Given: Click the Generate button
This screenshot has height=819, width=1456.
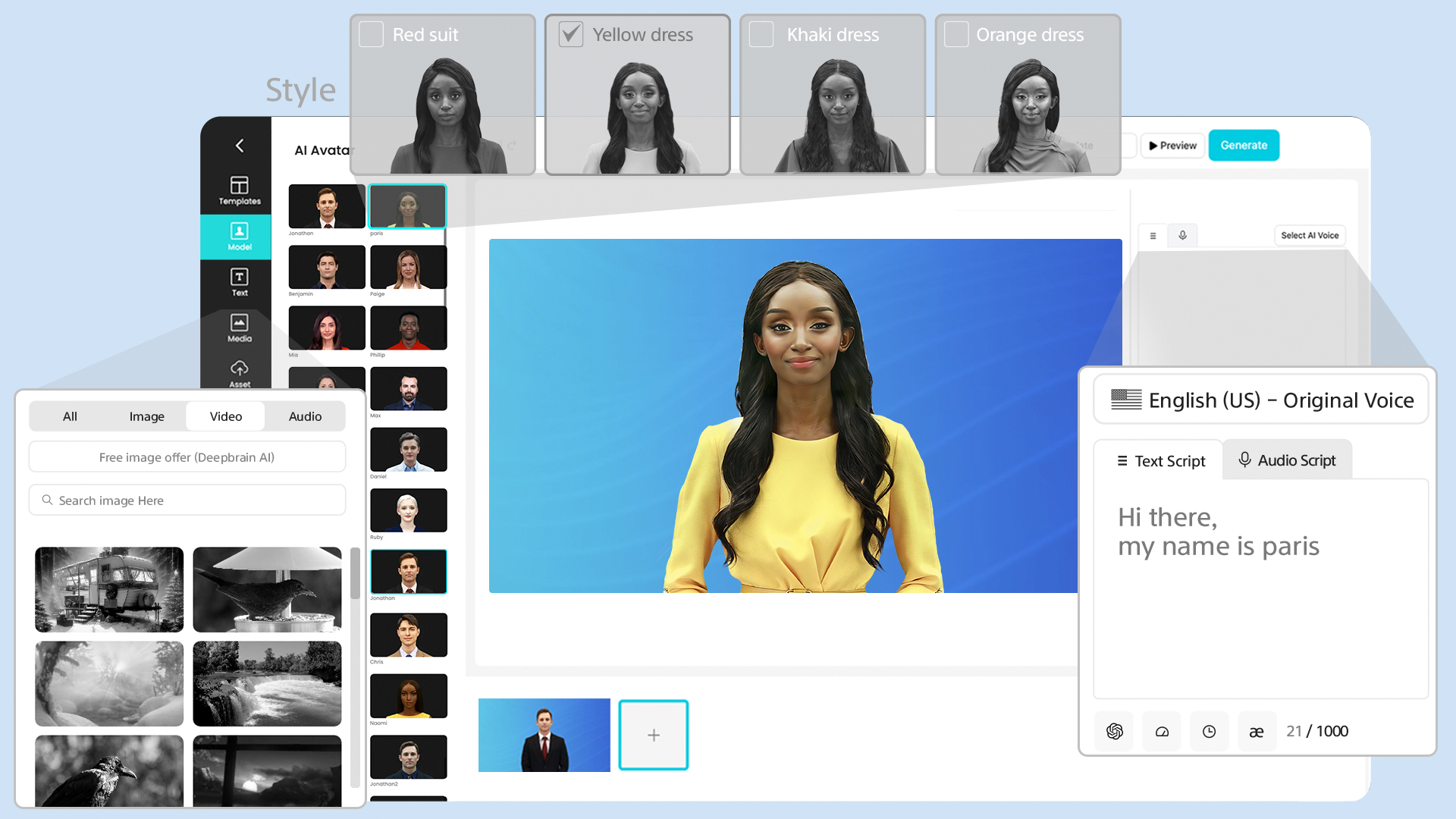Looking at the screenshot, I should coord(1244,146).
